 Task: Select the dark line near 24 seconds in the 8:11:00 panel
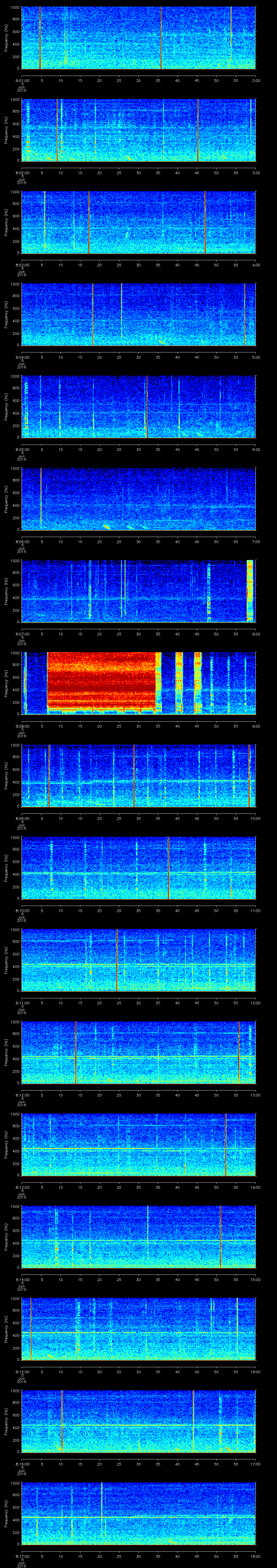click(117, 960)
